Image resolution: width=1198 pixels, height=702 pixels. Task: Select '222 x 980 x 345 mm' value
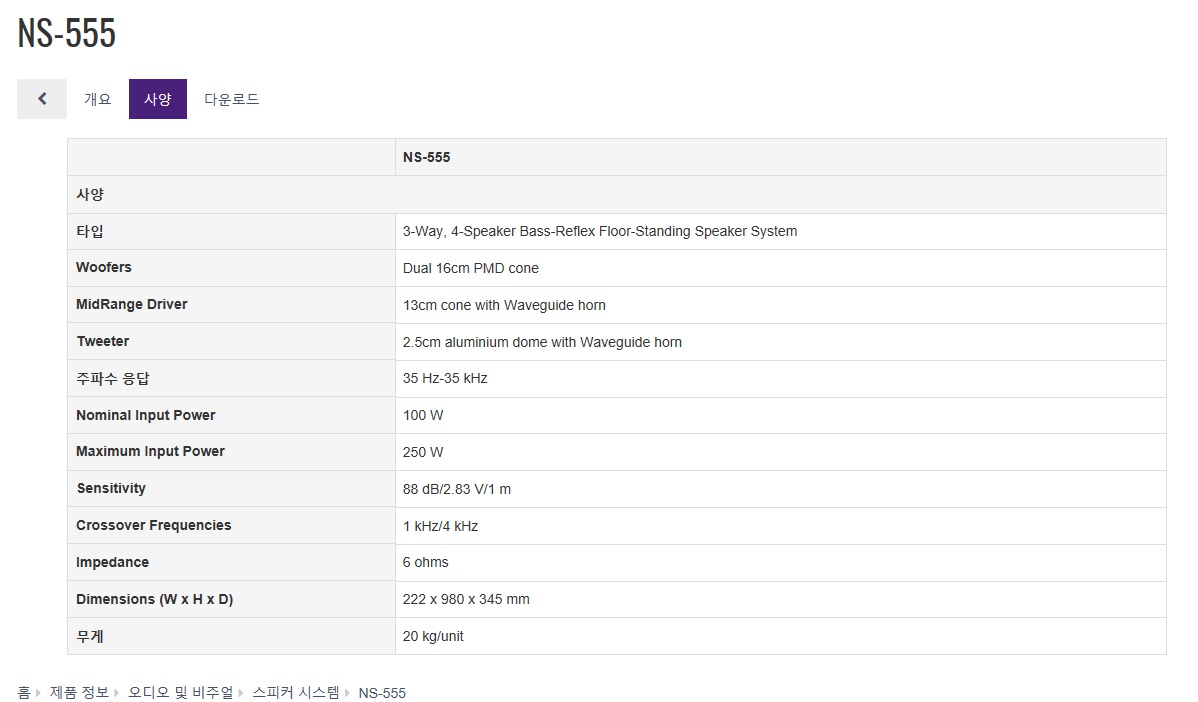coord(466,600)
